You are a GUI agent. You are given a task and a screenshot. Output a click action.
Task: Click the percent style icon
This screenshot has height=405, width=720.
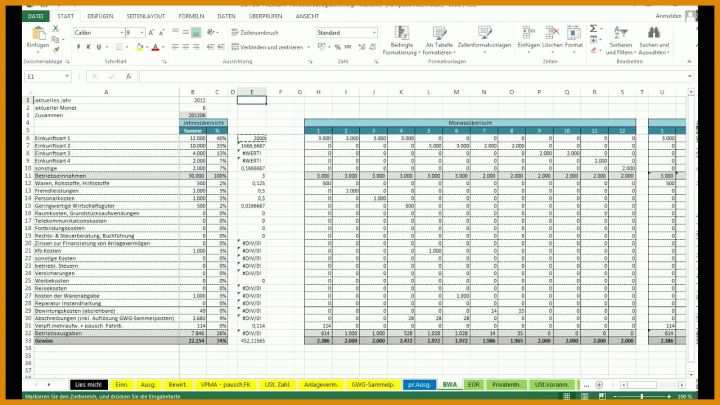click(338, 47)
